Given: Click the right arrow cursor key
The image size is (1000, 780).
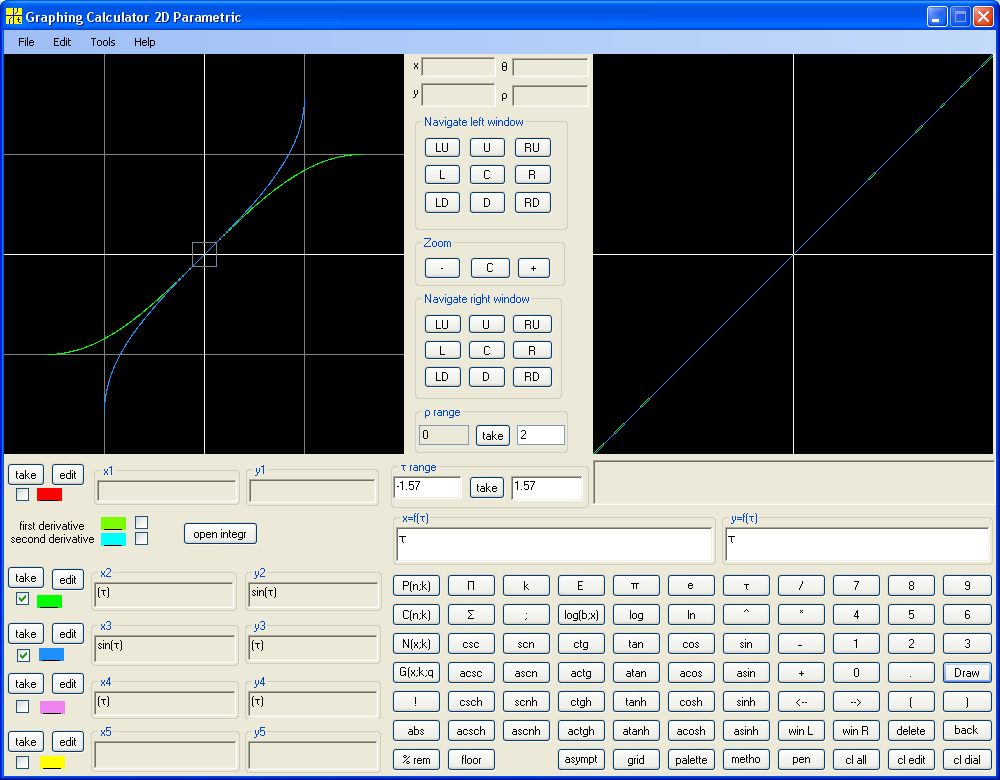Looking at the screenshot, I should coord(856,702).
